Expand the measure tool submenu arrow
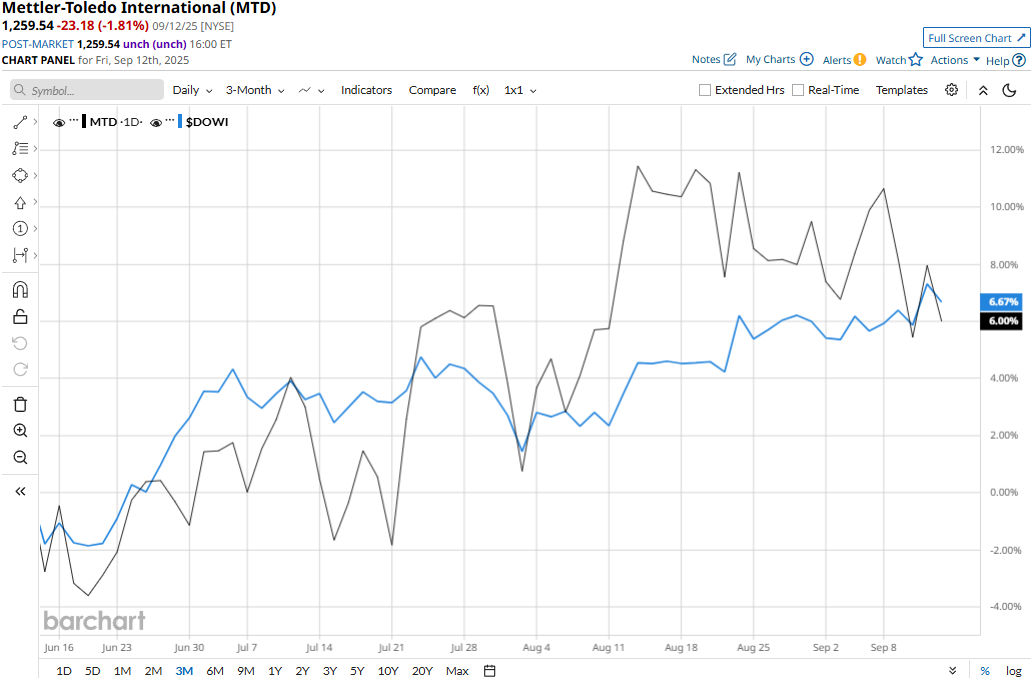 tap(36, 255)
